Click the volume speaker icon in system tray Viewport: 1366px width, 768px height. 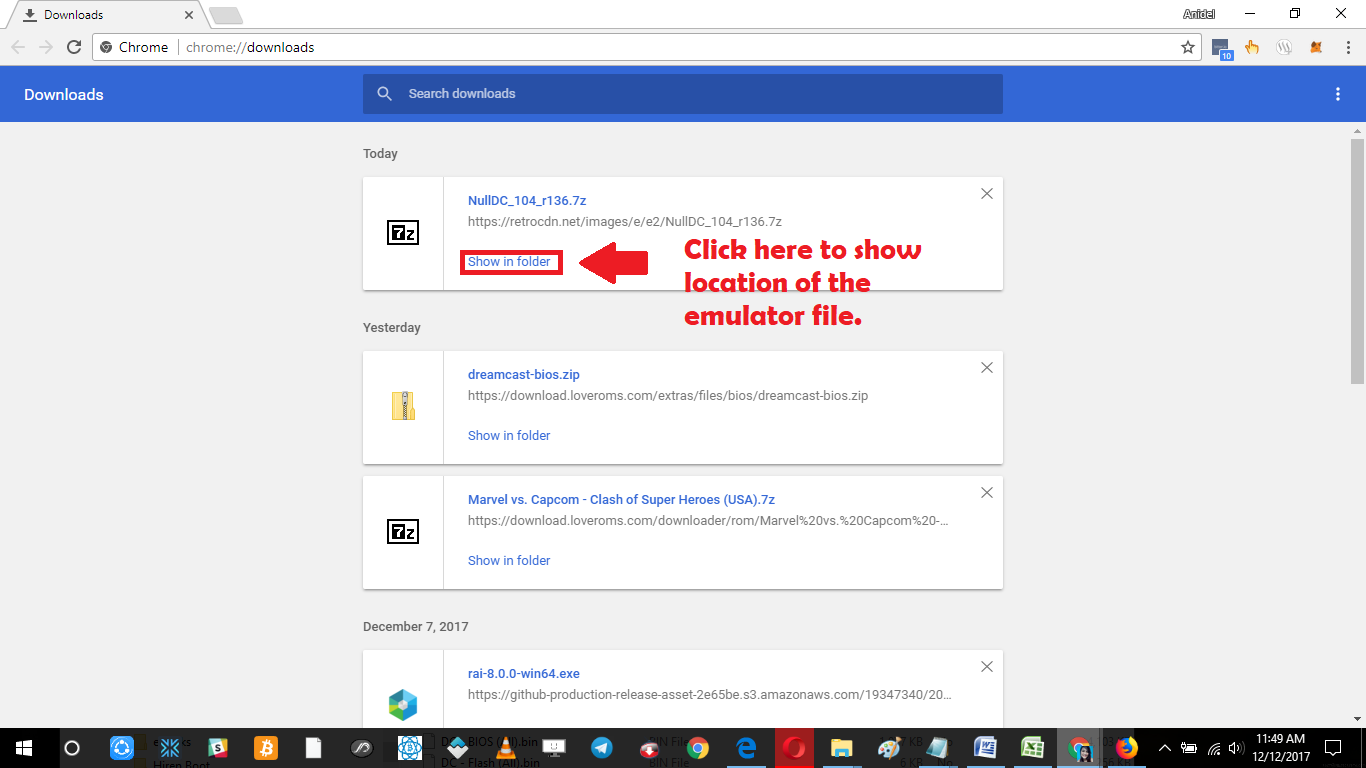1238,748
